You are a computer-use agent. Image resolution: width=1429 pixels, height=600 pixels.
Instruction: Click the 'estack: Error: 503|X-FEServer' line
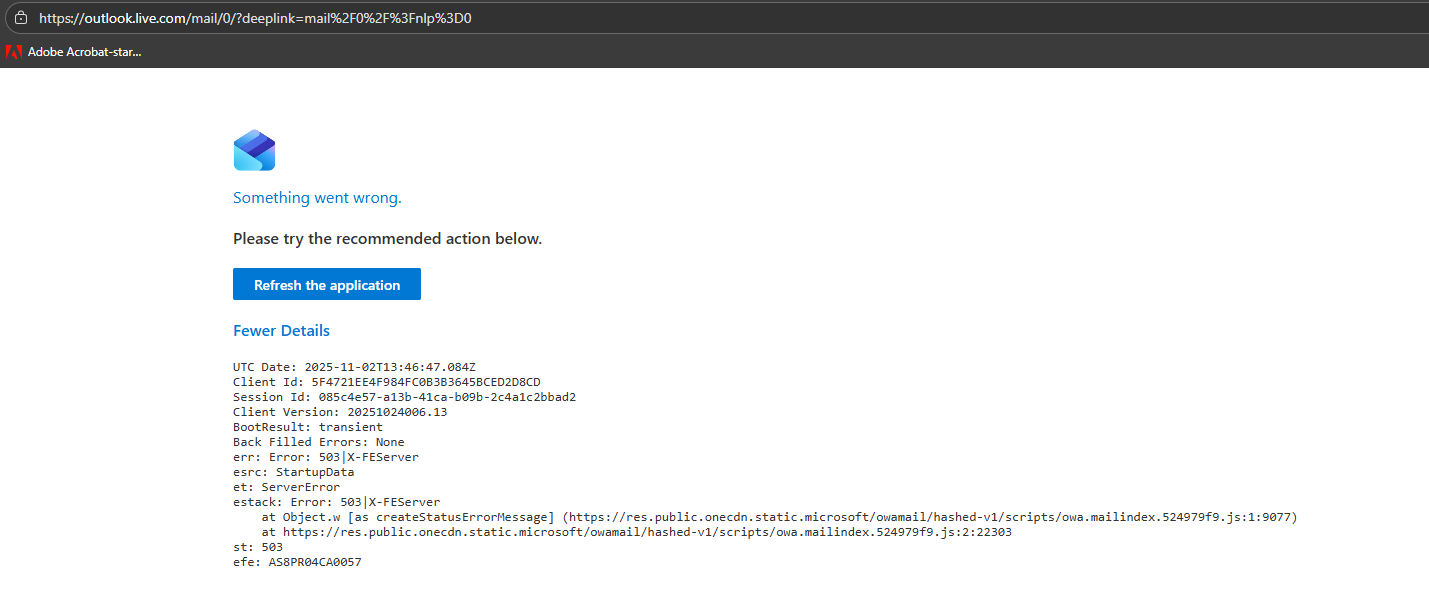tap(336, 502)
